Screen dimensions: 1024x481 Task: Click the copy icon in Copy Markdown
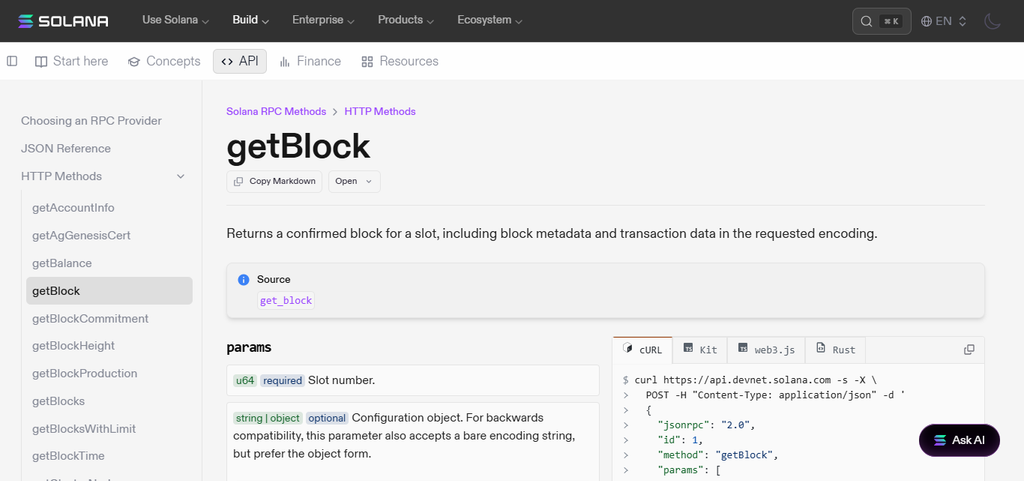click(x=238, y=181)
